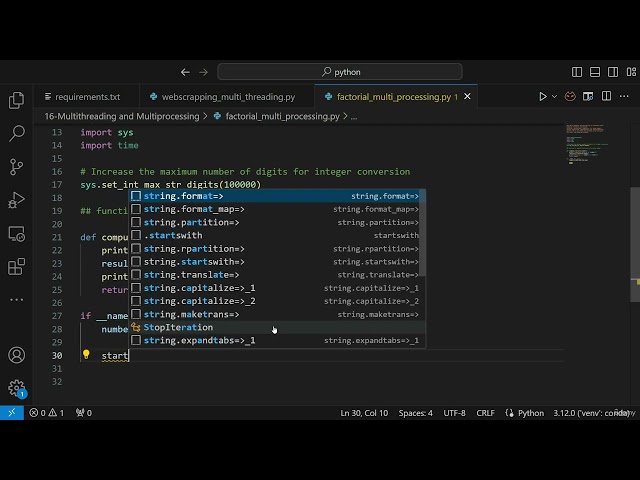Click the line number 30
The height and width of the screenshot is (480, 640).
click(57, 356)
